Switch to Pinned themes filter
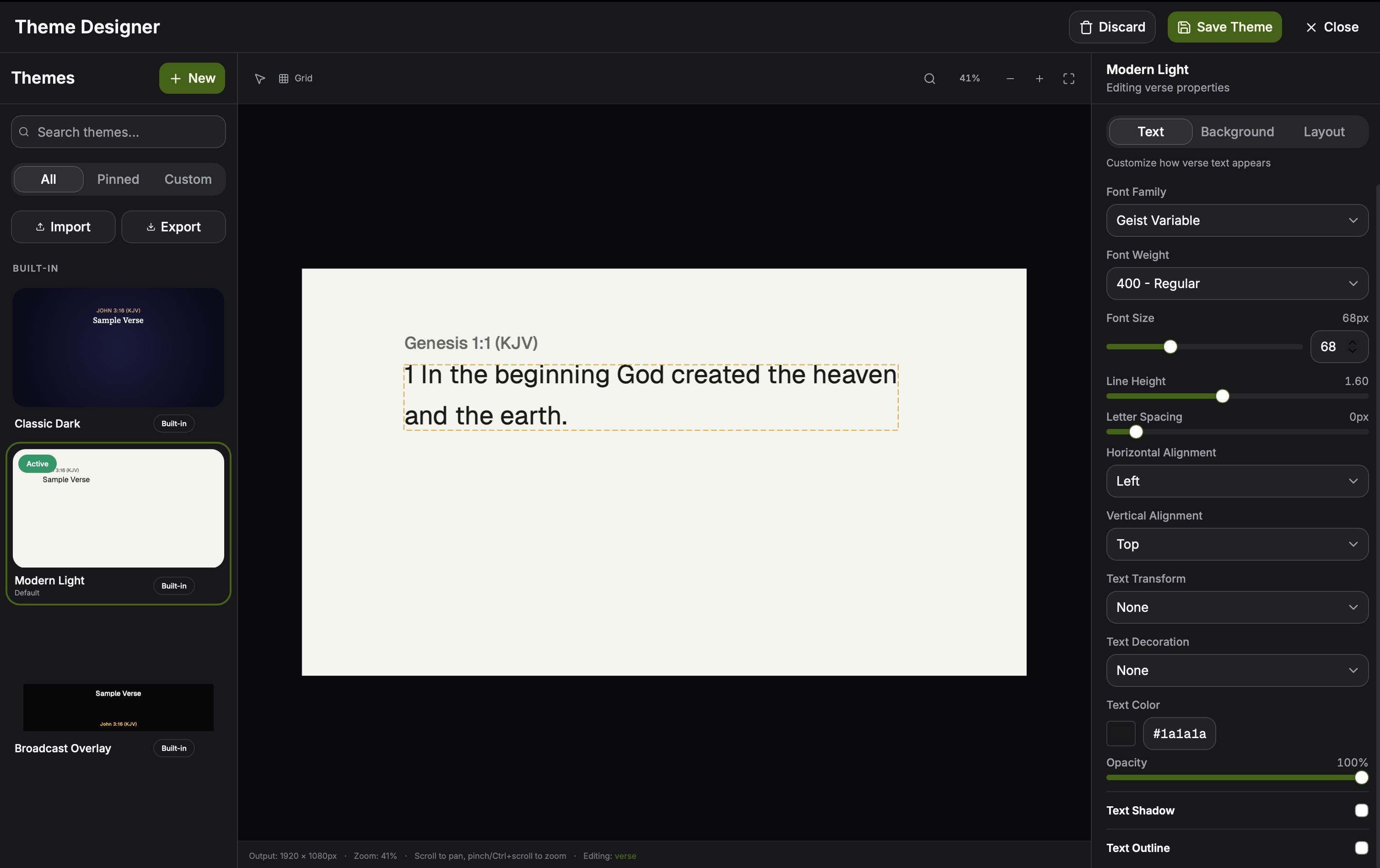 [x=118, y=179]
